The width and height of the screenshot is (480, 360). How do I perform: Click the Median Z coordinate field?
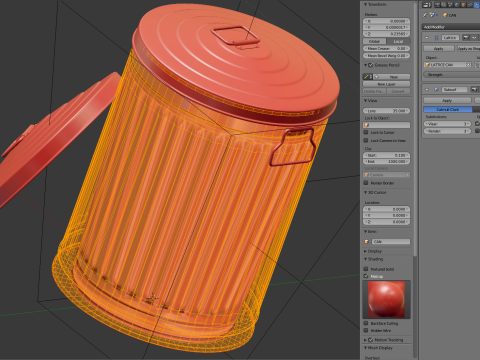point(387,34)
